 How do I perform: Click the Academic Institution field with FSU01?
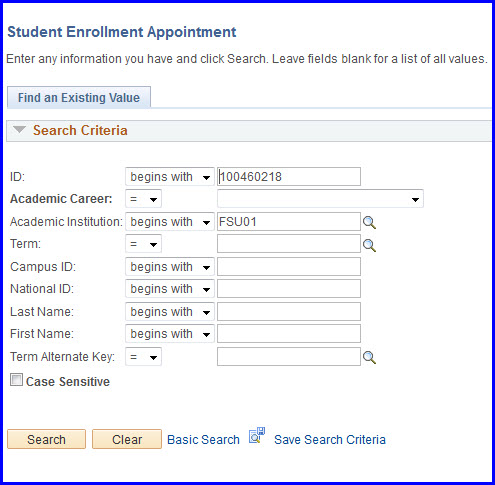[289, 222]
